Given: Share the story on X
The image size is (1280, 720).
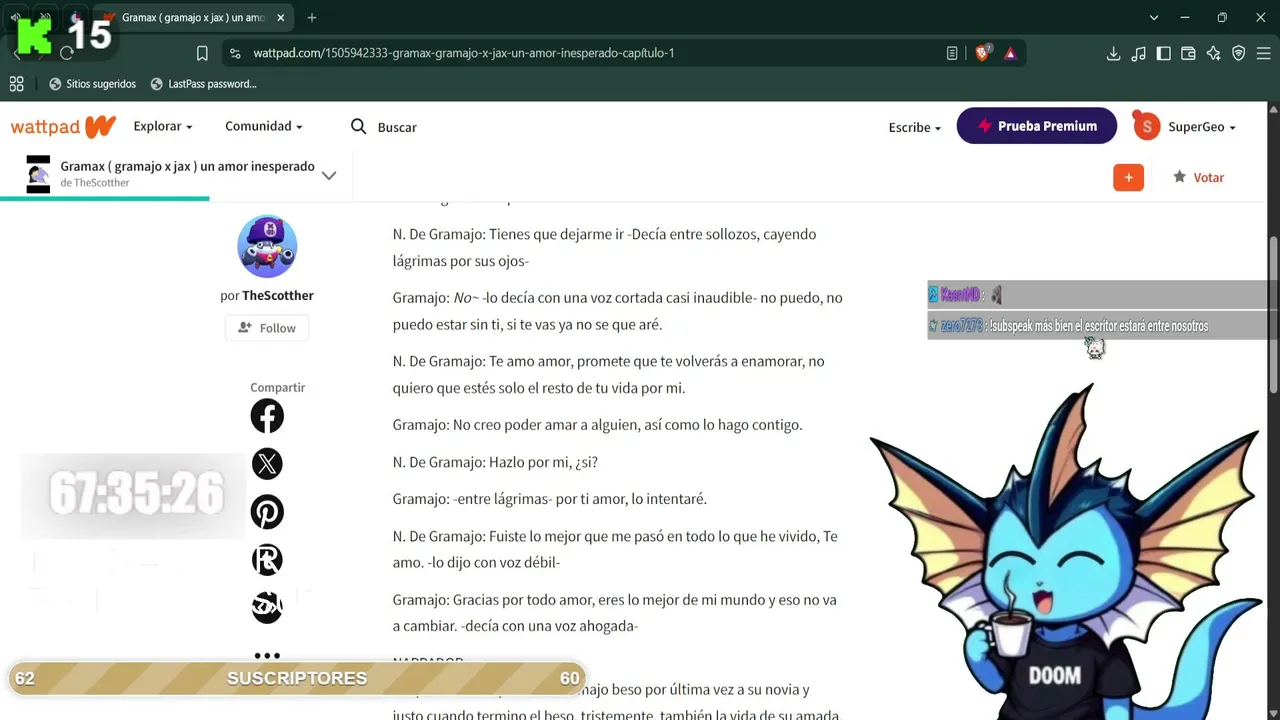Looking at the screenshot, I should click(267, 464).
